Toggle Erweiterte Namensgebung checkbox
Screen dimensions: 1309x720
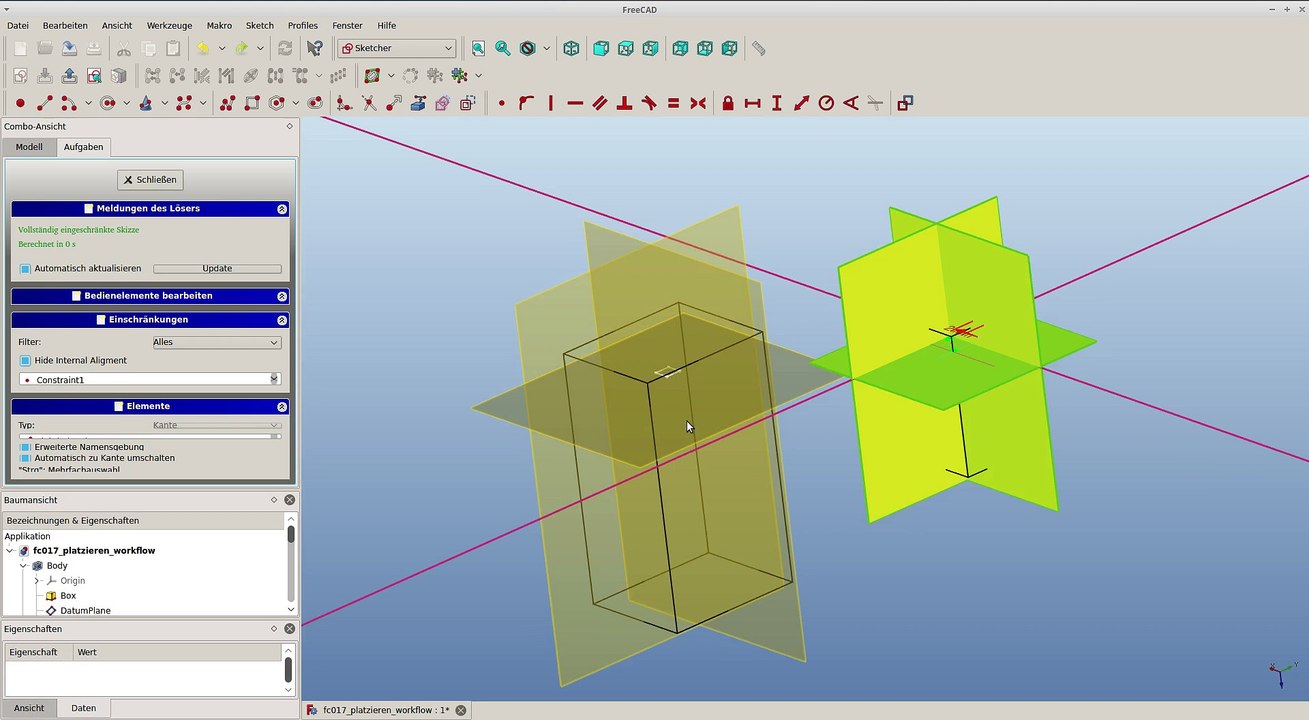point(26,447)
